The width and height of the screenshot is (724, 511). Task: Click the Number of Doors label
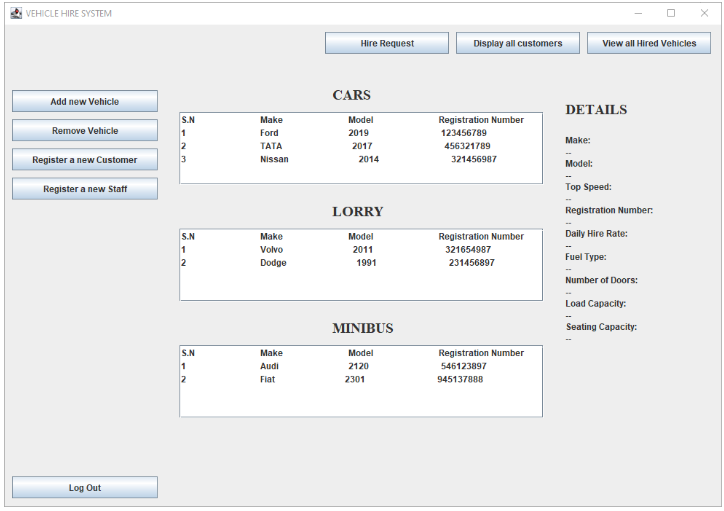click(601, 280)
